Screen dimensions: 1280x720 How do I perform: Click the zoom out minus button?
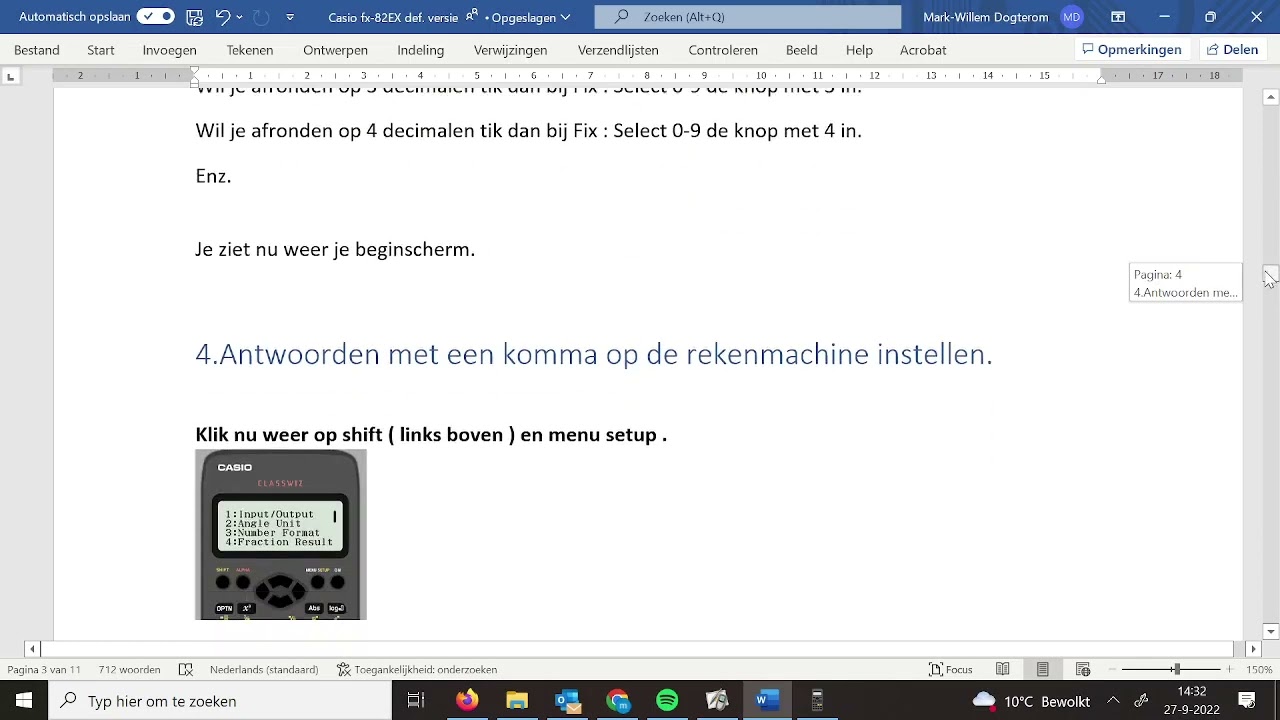pyautogui.click(x=1113, y=670)
